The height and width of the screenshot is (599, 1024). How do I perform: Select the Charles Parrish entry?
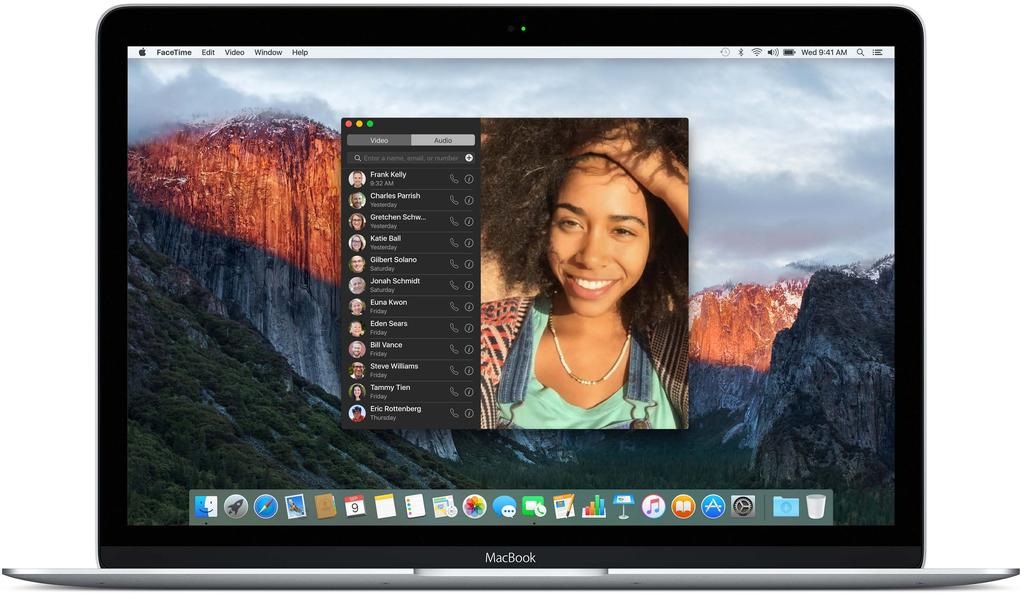pos(411,201)
